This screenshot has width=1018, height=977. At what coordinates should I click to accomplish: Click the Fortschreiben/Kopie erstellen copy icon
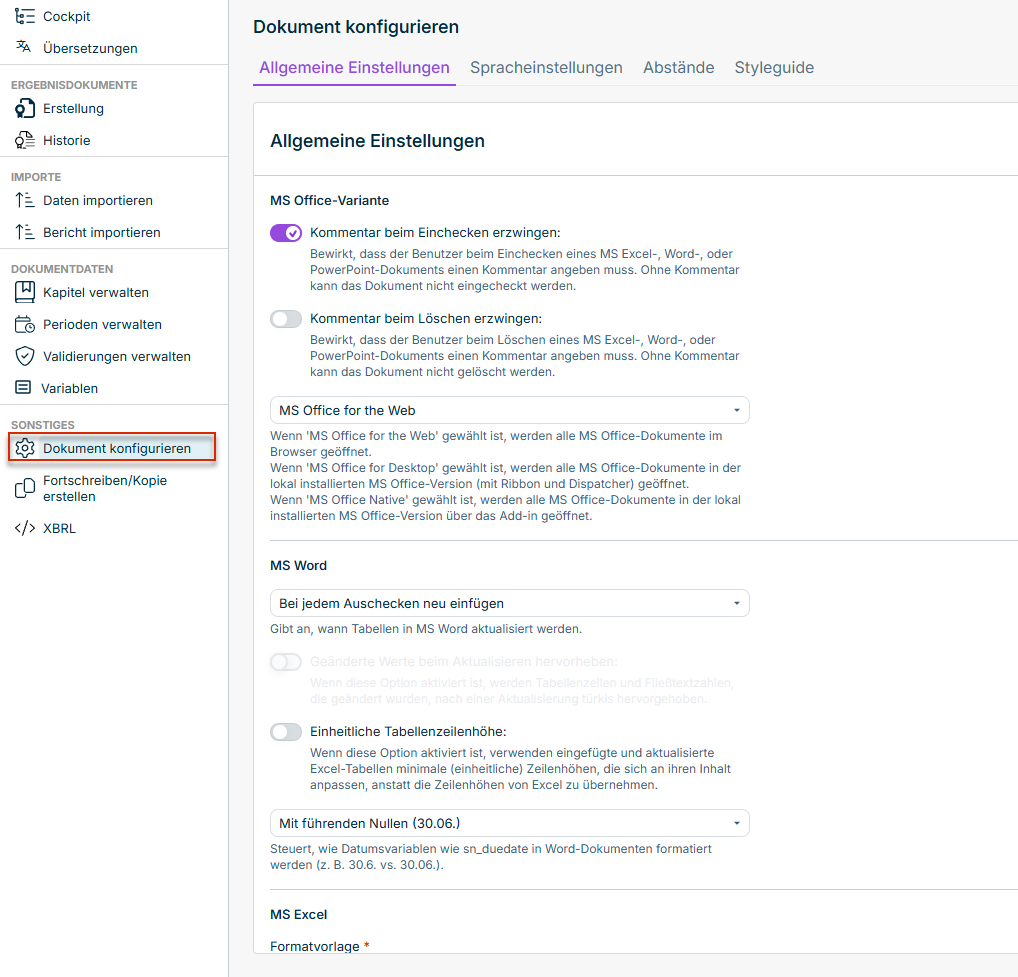click(25, 488)
